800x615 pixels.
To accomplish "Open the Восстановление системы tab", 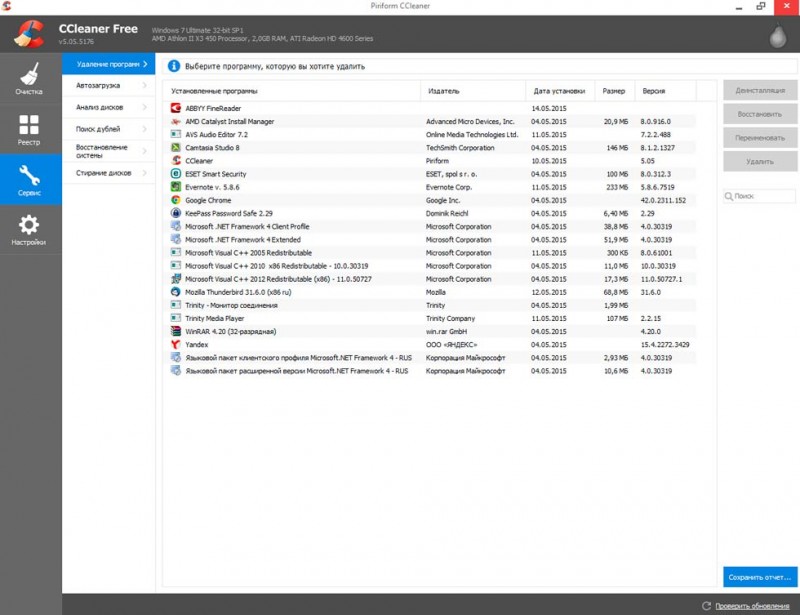I will pyautogui.click(x=109, y=151).
